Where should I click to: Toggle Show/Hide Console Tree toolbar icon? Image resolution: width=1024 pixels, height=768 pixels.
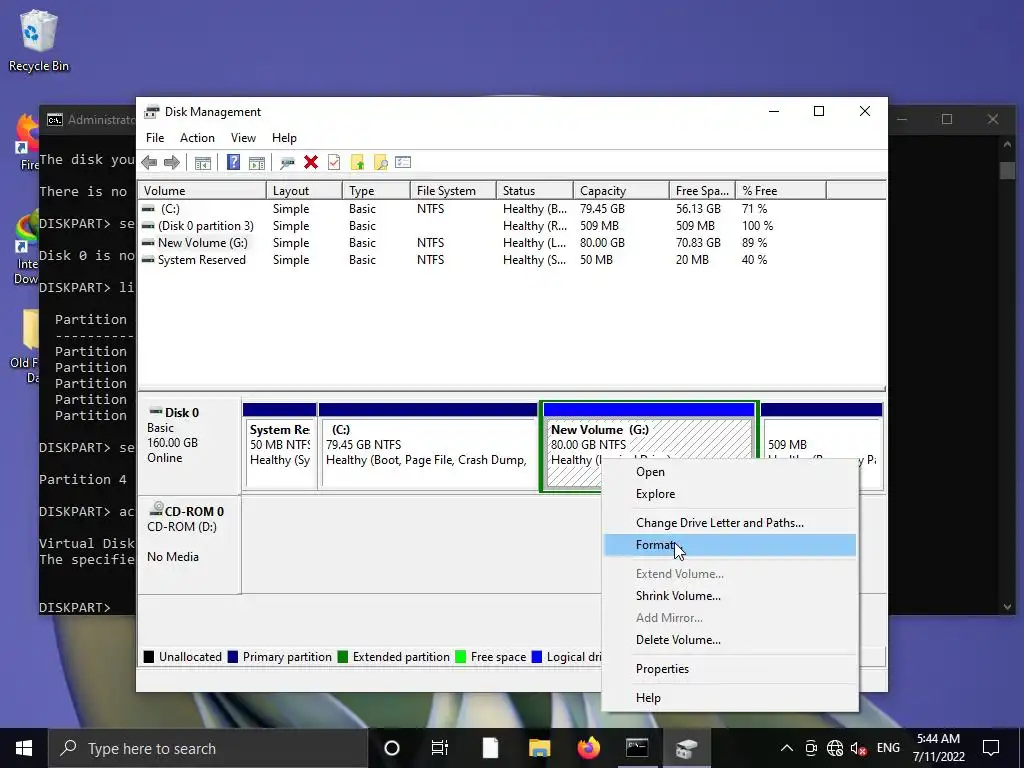[x=202, y=163]
